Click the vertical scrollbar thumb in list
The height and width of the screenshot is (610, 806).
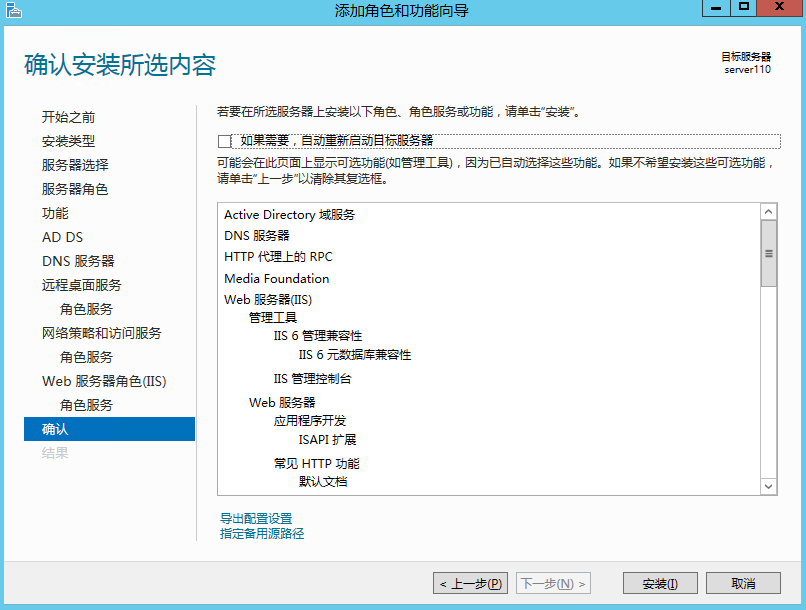(x=768, y=253)
